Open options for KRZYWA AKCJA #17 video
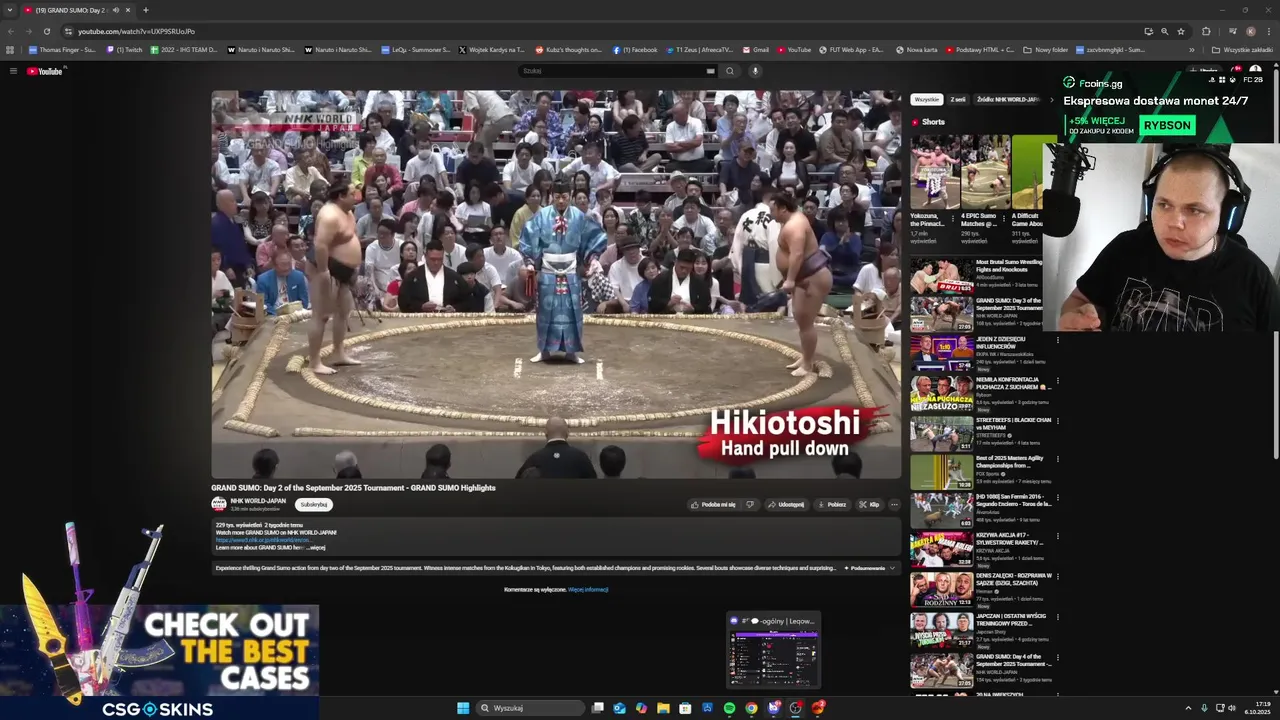Viewport: 1280px width, 720px height. (1057, 538)
